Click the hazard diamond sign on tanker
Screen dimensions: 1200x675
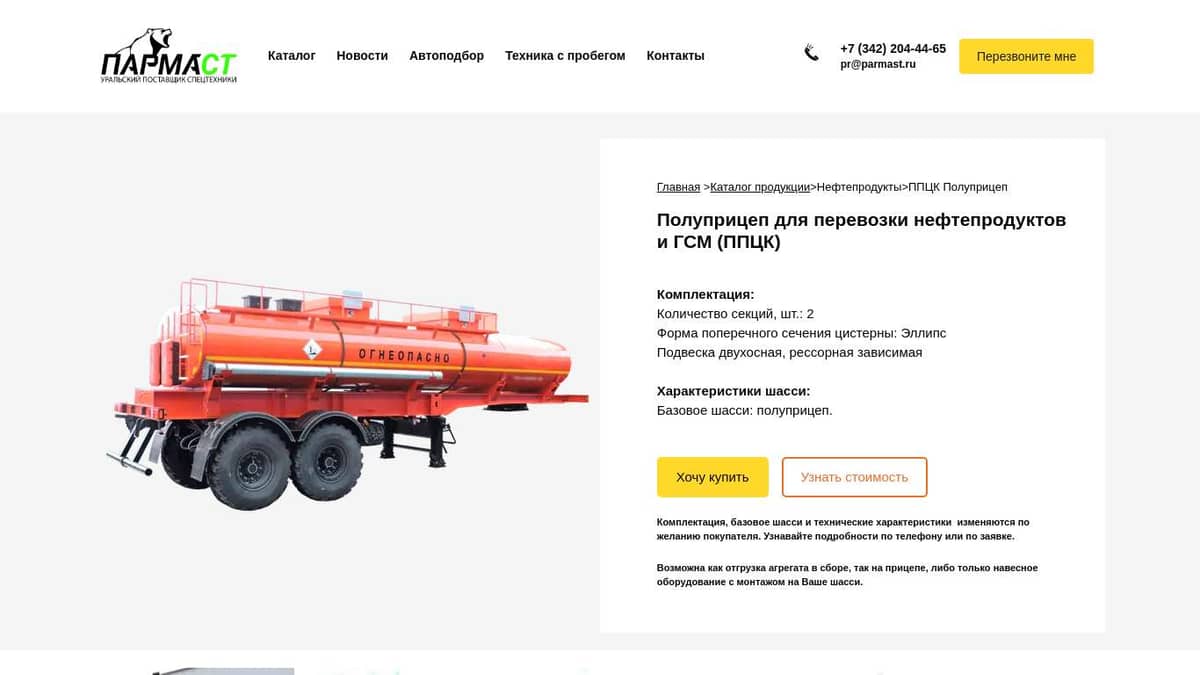[x=313, y=349]
